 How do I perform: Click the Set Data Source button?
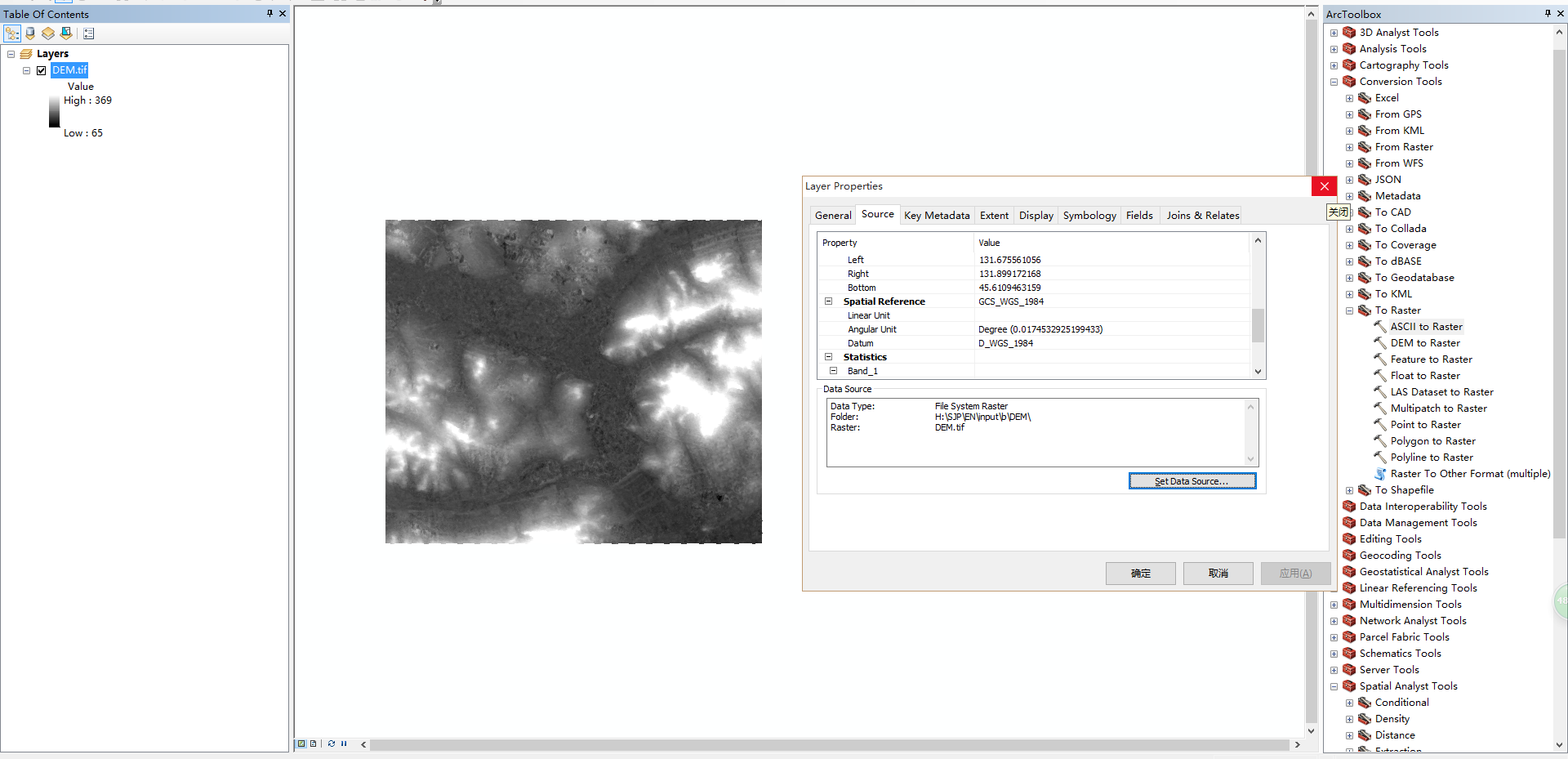coord(1192,481)
